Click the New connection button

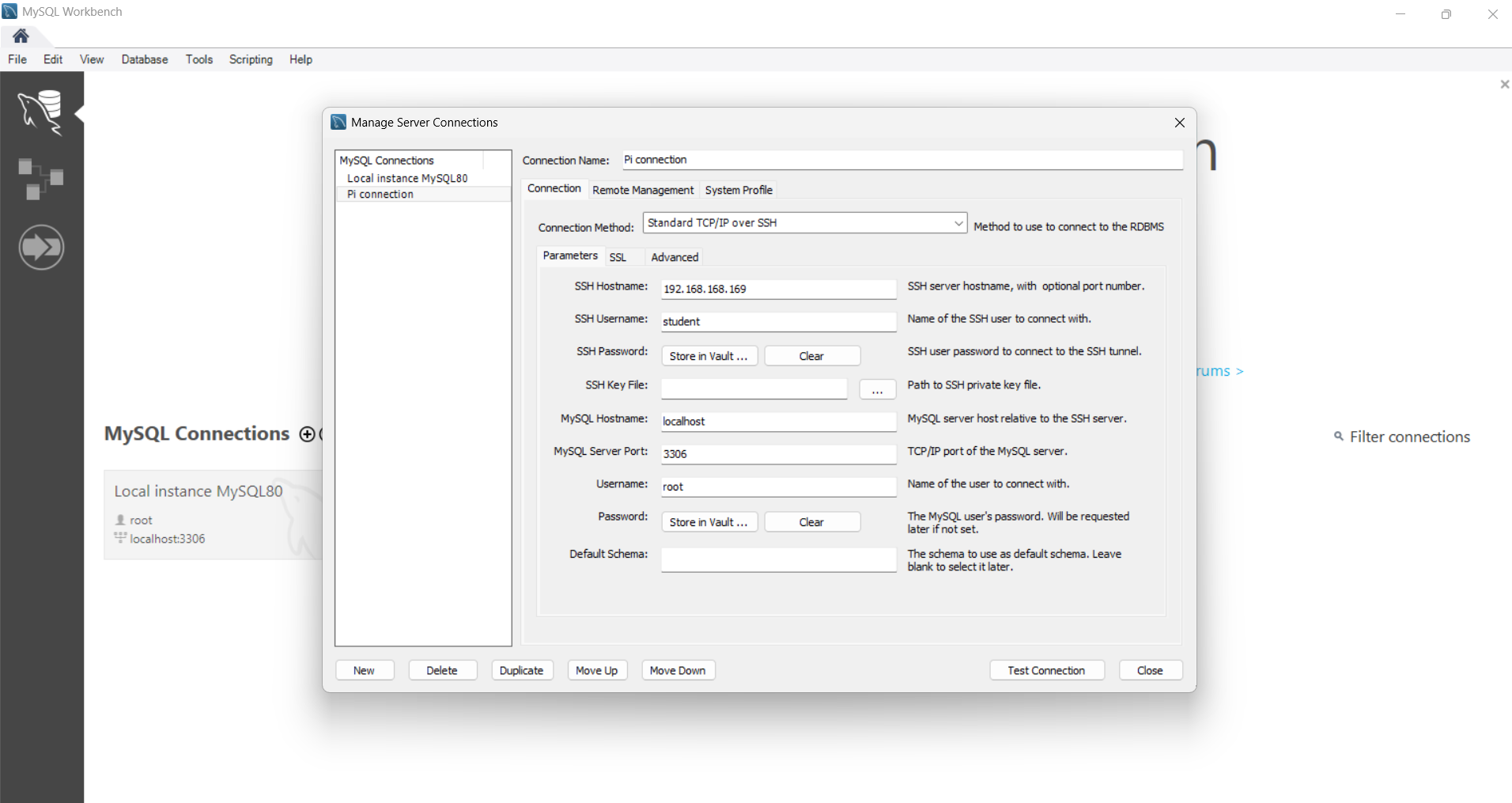pos(365,670)
